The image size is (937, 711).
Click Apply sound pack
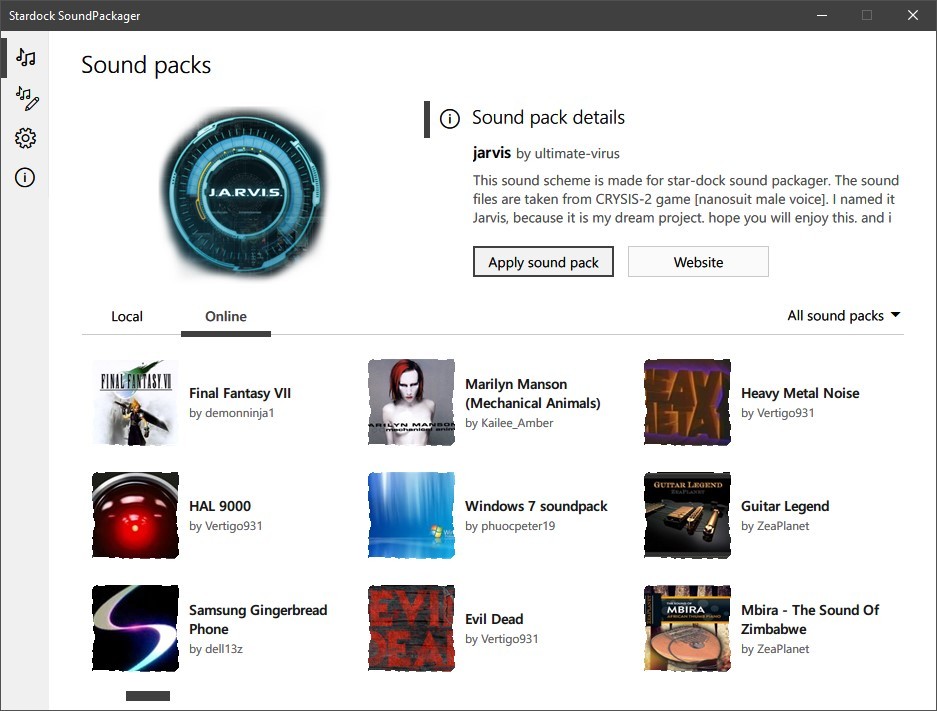pyautogui.click(x=543, y=262)
